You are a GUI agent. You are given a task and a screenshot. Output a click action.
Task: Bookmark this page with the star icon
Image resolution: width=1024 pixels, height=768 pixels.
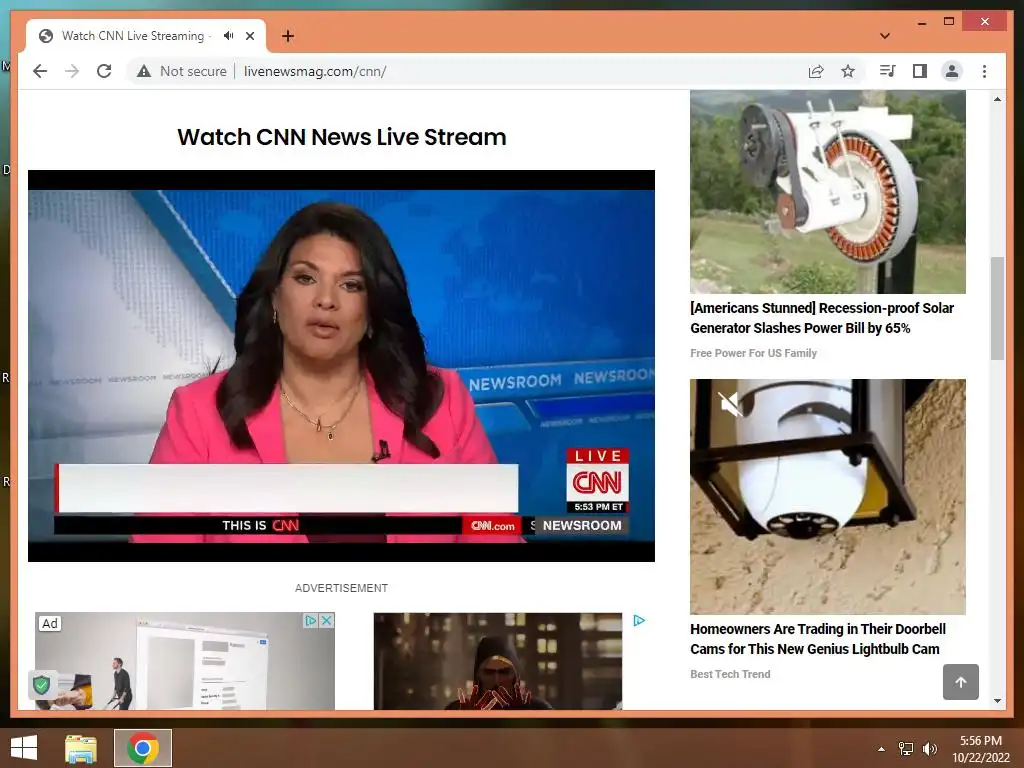(848, 71)
